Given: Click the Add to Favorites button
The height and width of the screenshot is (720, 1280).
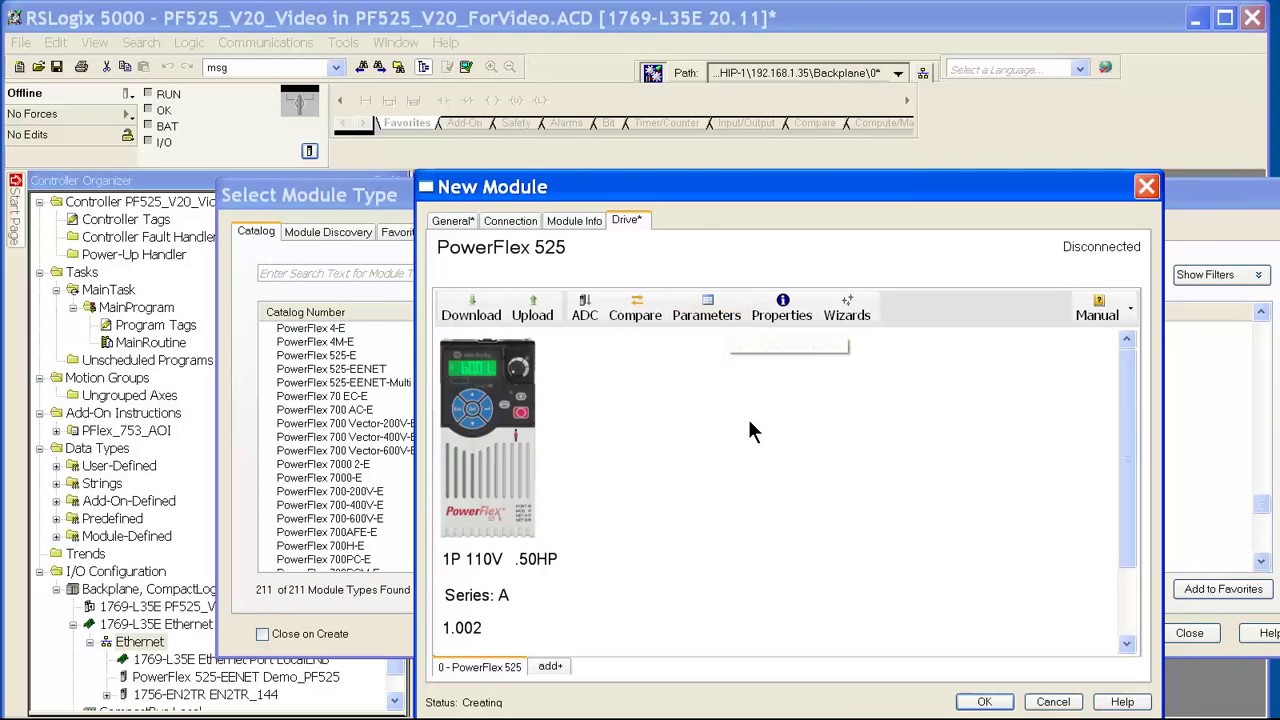Looking at the screenshot, I should tap(1223, 589).
